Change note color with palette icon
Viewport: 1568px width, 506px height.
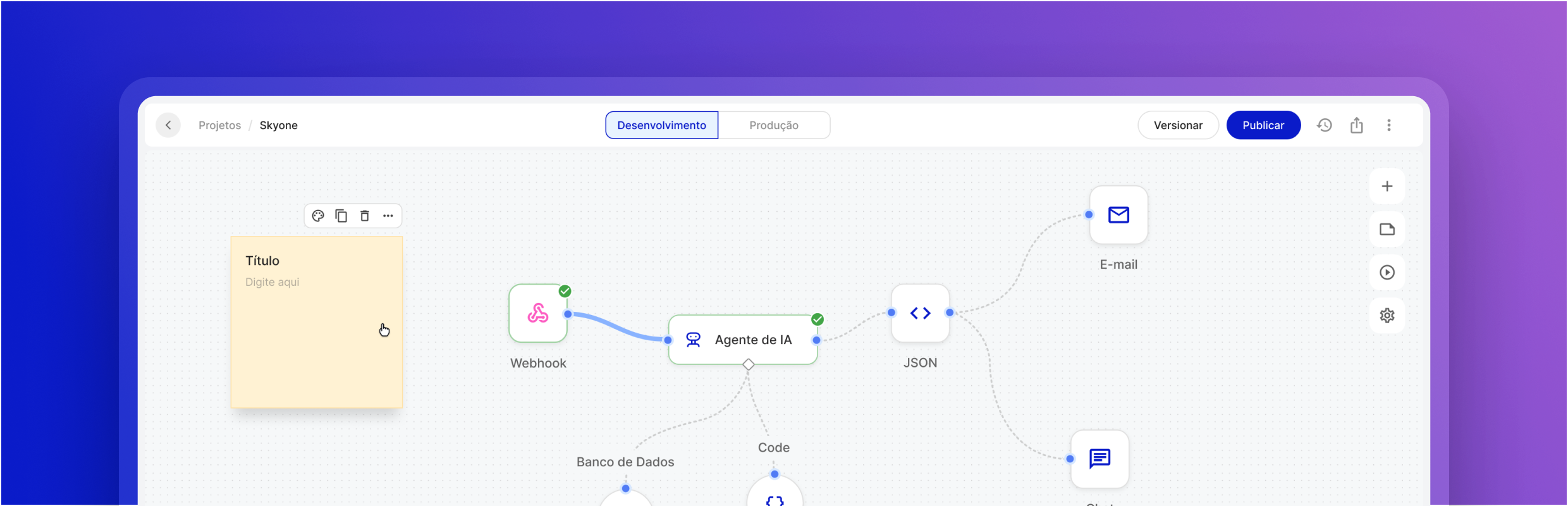318,216
